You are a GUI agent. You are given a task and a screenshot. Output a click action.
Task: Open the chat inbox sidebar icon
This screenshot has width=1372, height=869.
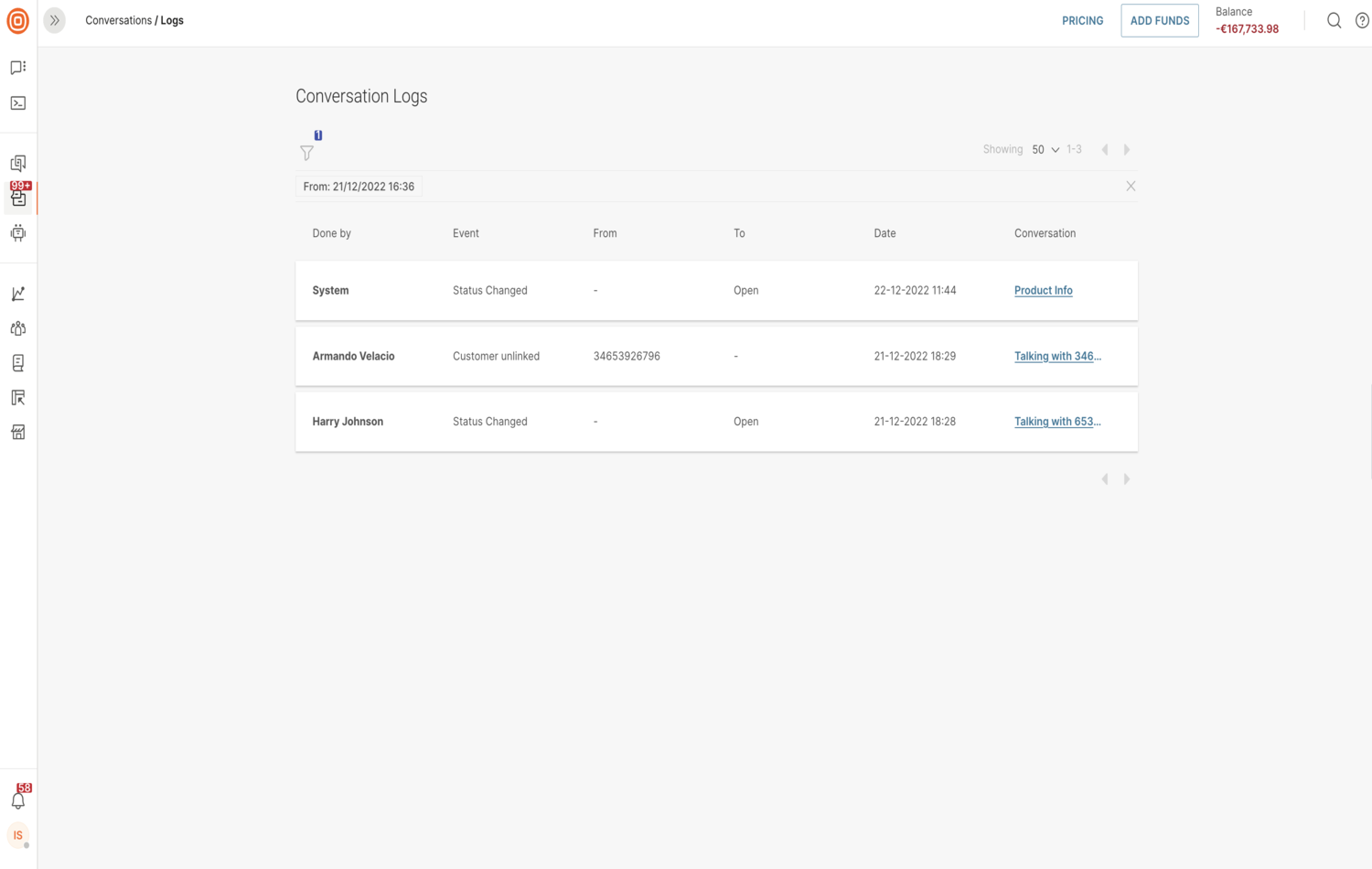tap(18, 68)
